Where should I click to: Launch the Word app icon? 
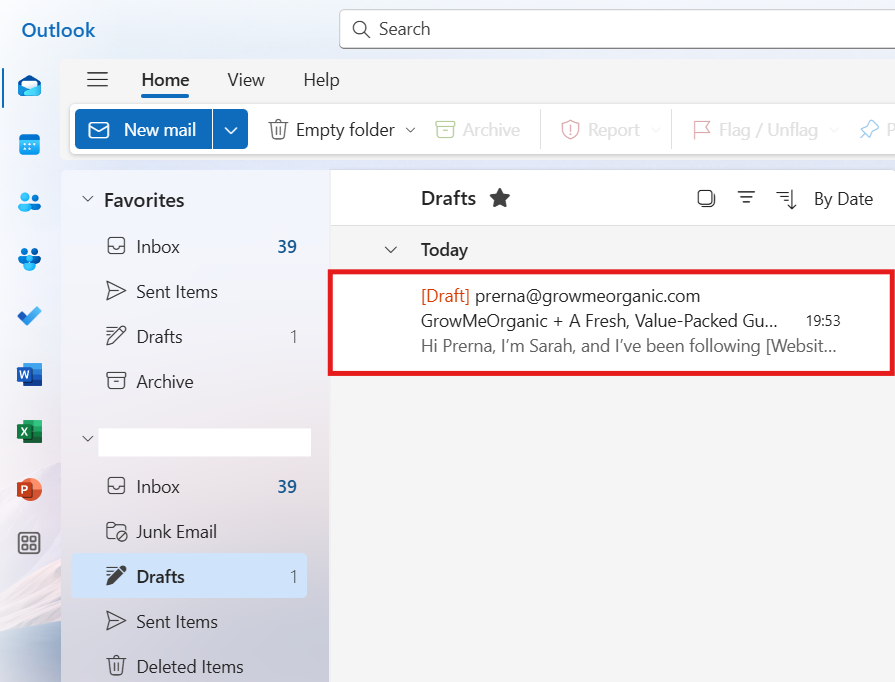click(29, 374)
